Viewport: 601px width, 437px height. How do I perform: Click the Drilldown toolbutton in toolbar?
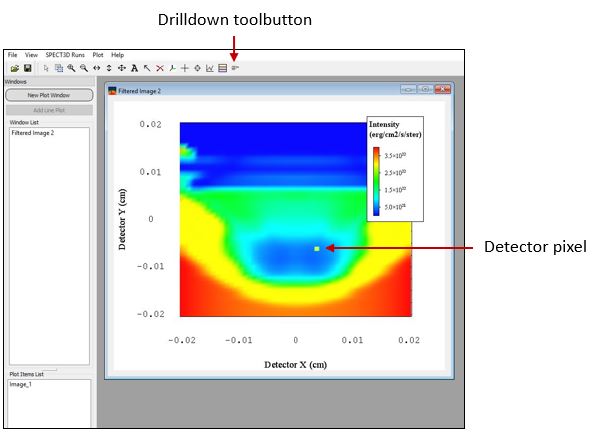(235, 68)
